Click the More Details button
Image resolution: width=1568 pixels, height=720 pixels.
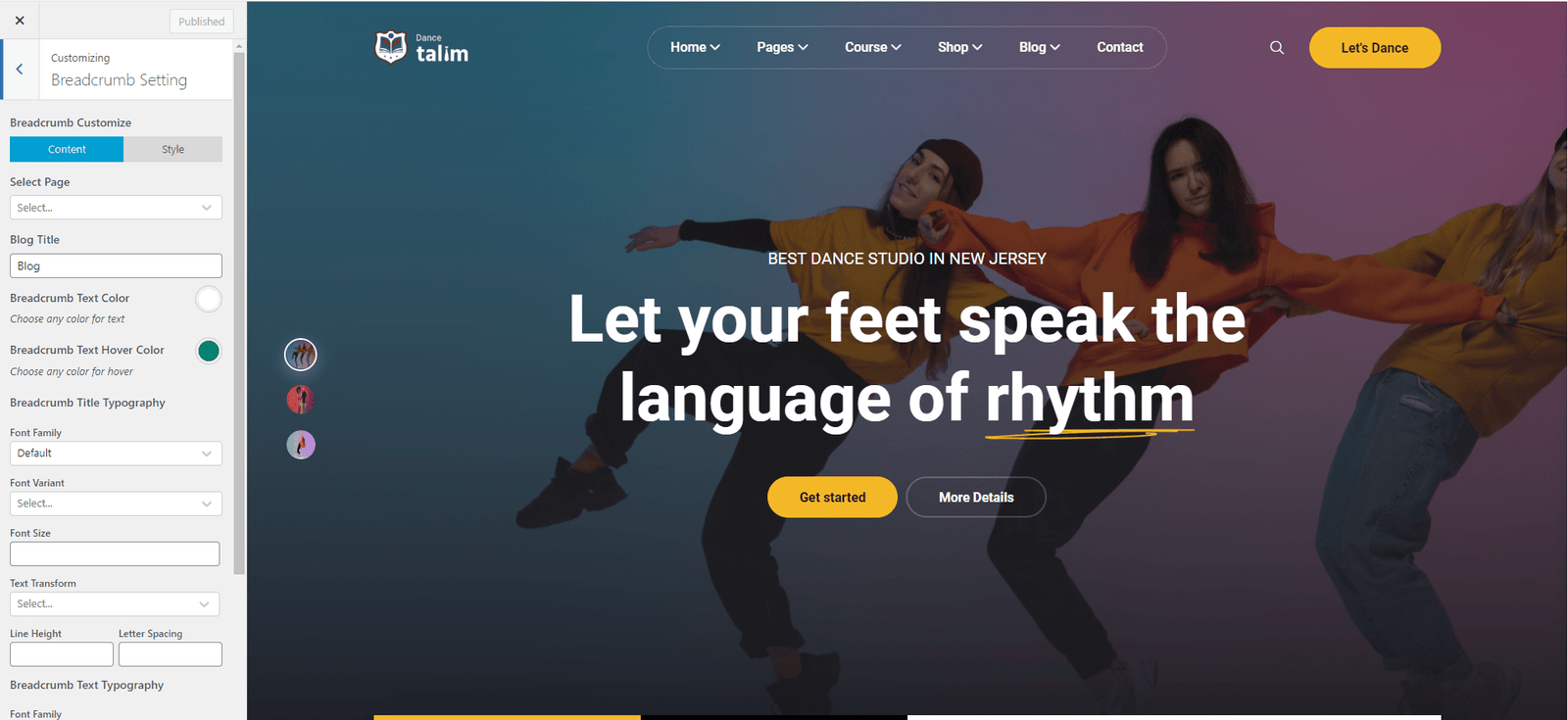976,498
